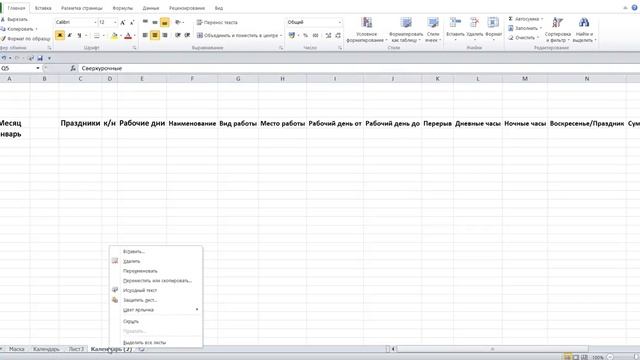This screenshot has height=360, width=640.
Task: Open Сортировка и фильтр
Action: point(558,30)
